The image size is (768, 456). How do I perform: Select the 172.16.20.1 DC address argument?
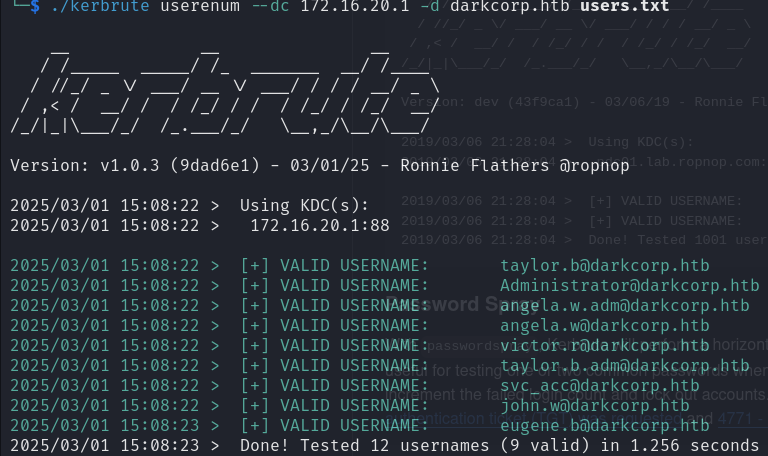pos(355,6)
